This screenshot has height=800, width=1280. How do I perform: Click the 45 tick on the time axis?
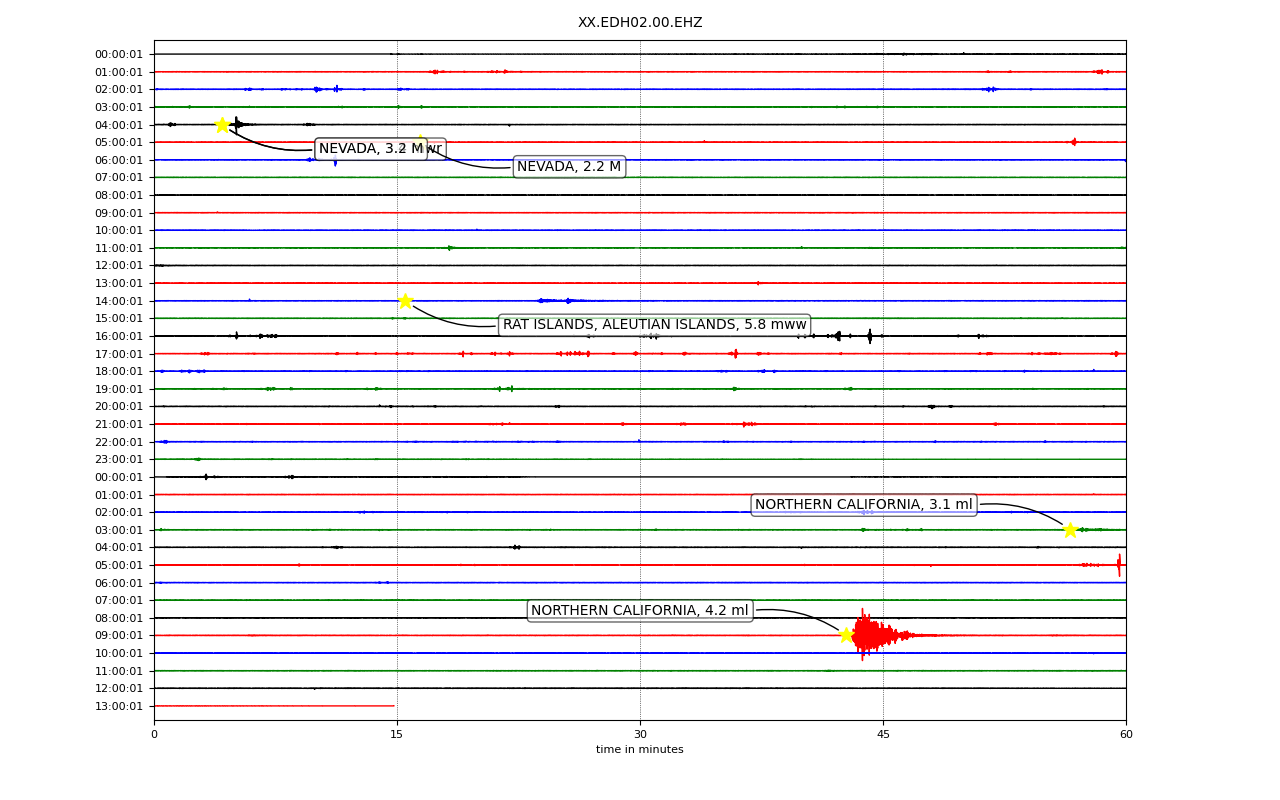click(883, 735)
